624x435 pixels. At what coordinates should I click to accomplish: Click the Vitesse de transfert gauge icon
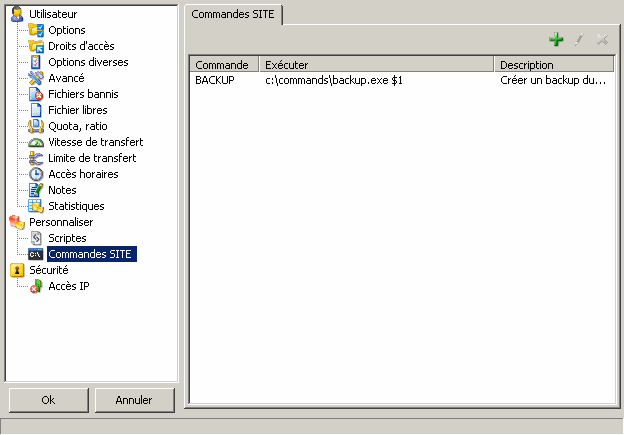pos(37,142)
